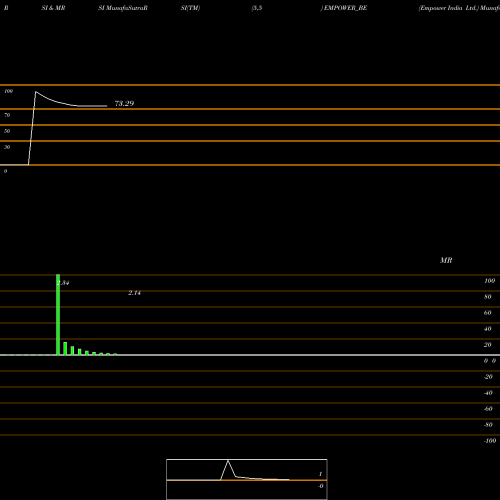Click the 70 level RSI axis label
Screen dimensions: 500x500
[x=7, y=115]
